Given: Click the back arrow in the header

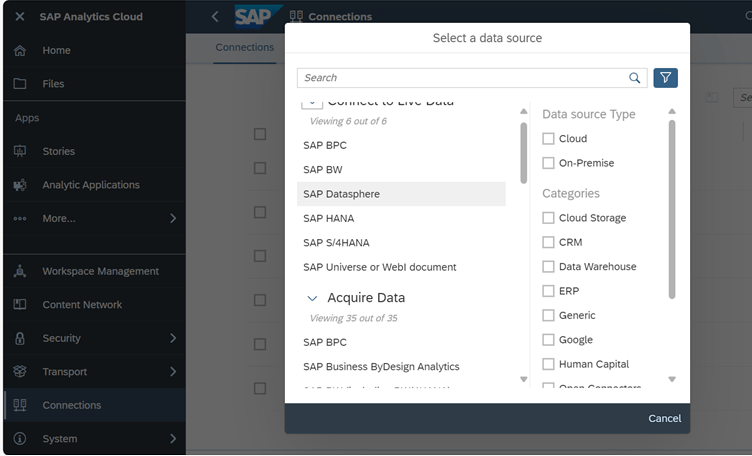Looking at the screenshot, I should (215, 17).
